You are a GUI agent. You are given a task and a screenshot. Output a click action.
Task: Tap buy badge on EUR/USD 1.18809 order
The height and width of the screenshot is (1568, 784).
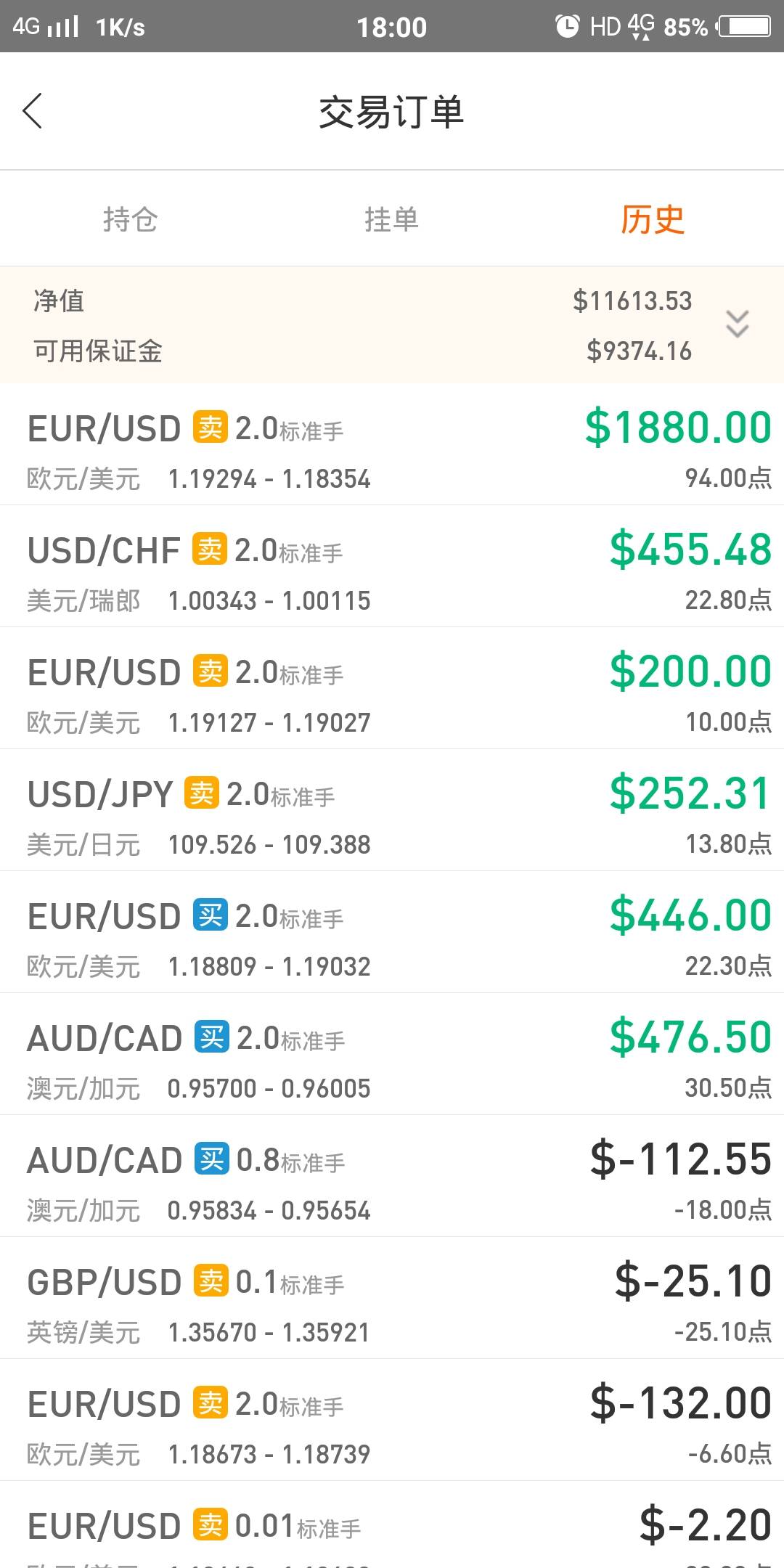pos(210,915)
